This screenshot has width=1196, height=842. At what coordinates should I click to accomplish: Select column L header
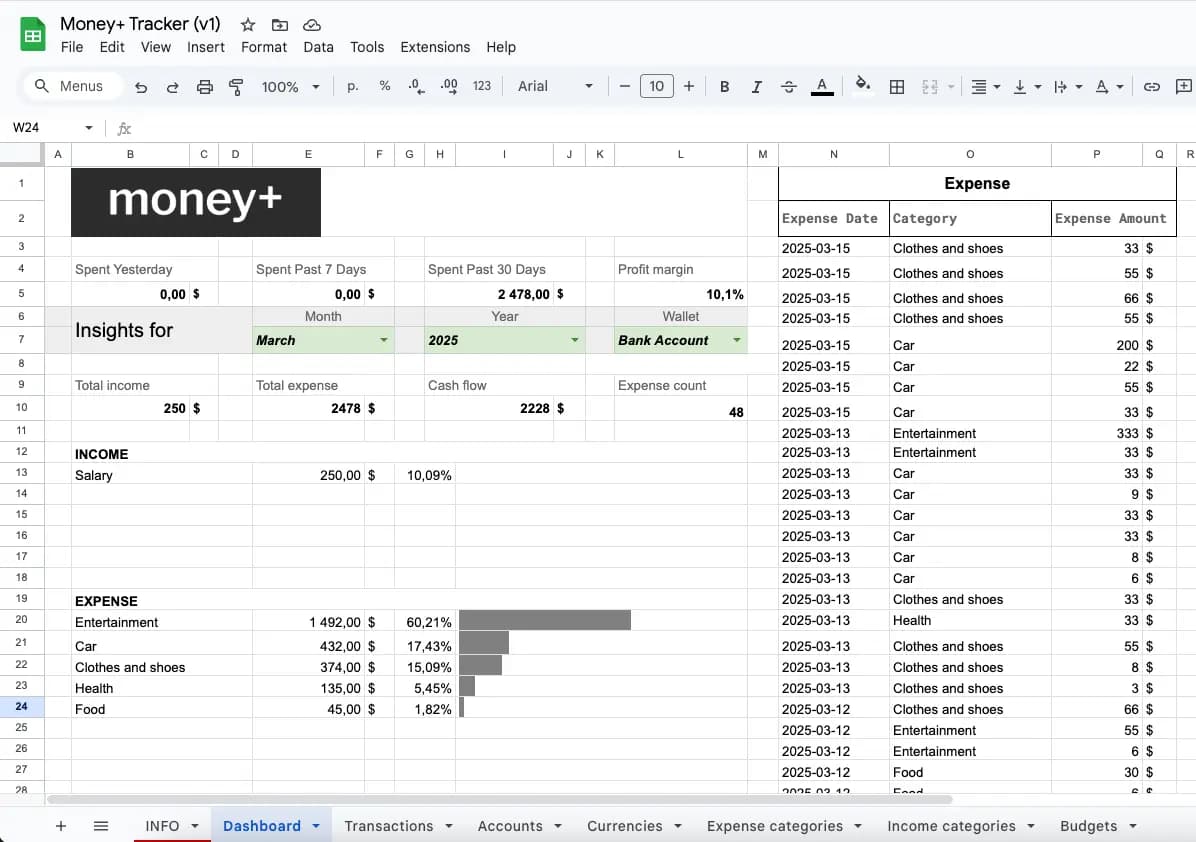pos(680,154)
